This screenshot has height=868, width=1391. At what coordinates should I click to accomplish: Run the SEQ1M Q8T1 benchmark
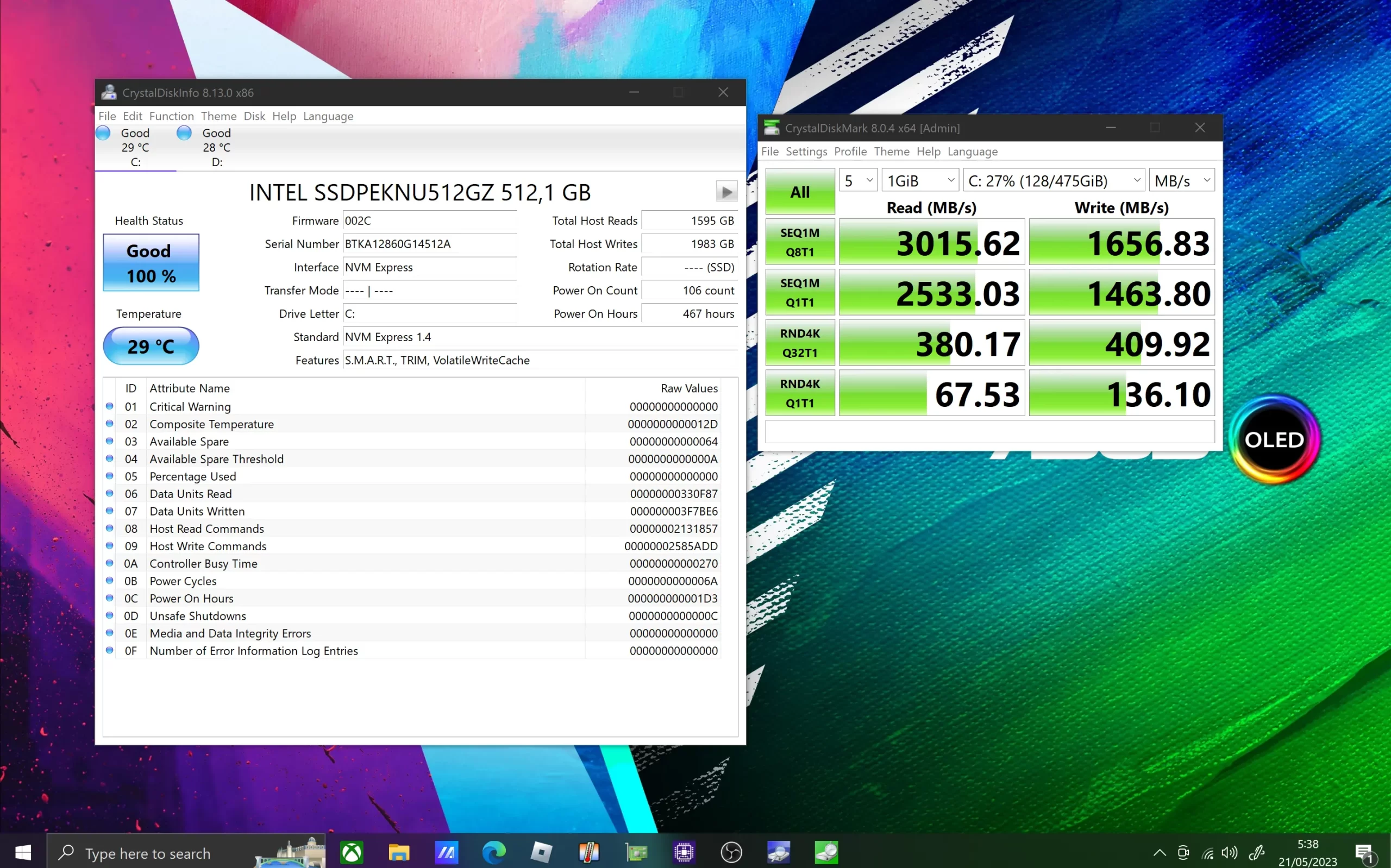800,242
